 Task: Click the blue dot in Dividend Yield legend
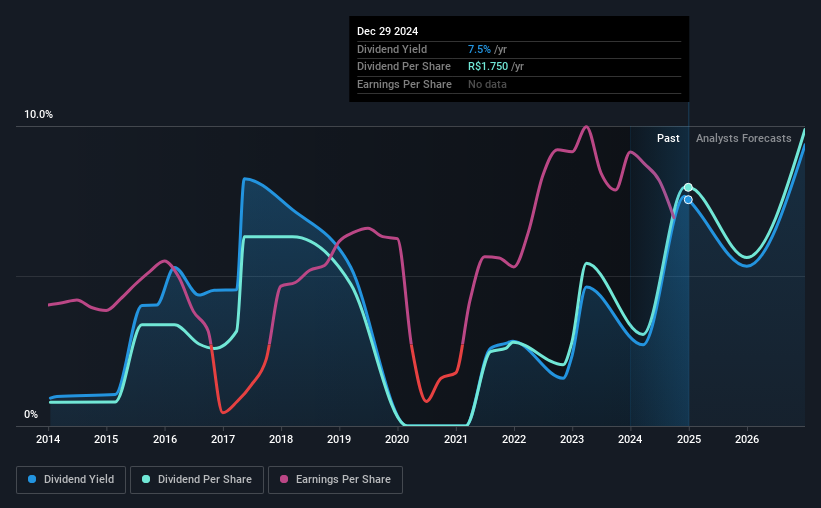[32, 479]
